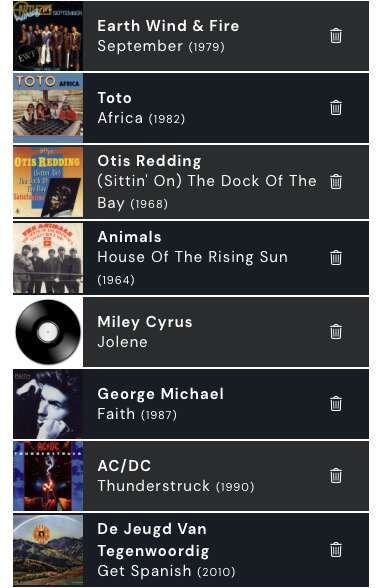Viewport: 380px width, 588px height.
Task: Select the Get Spanish (2010) title
Action: (166, 571)
